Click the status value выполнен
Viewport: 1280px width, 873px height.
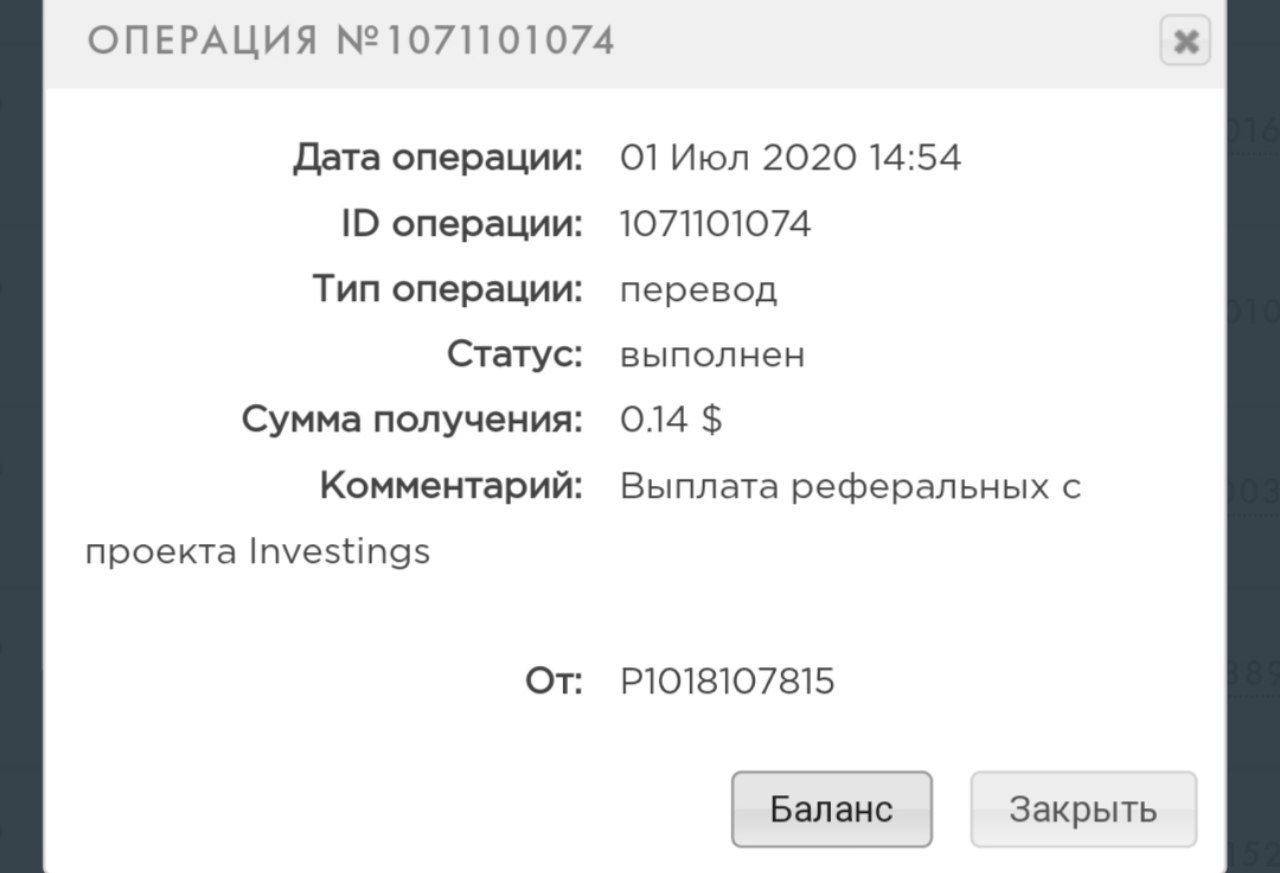tap(712, 355)
